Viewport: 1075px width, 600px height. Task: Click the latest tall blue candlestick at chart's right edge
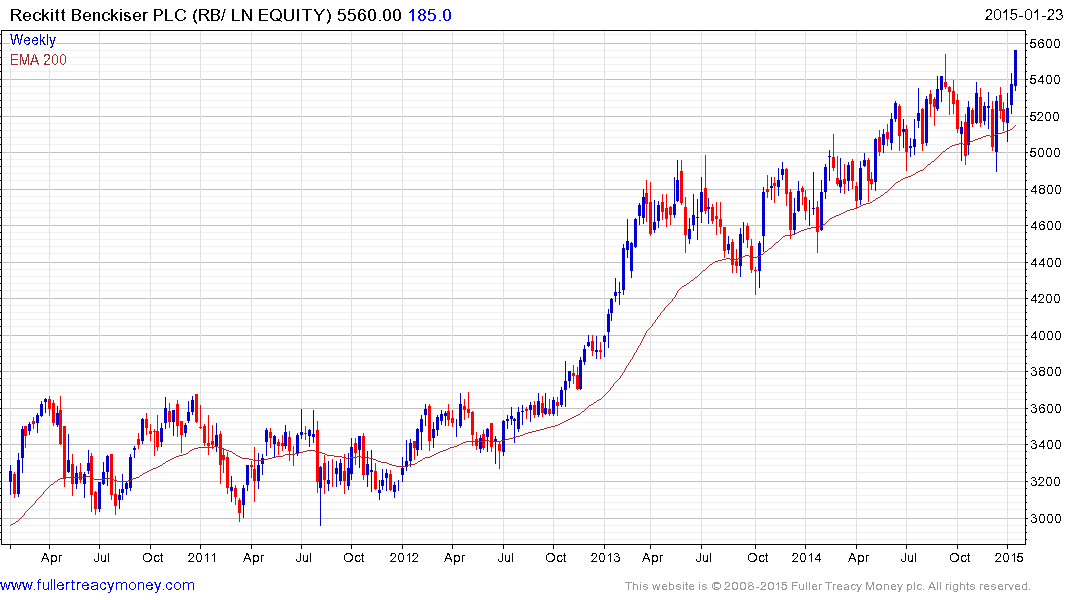click(x=1016, y=67)
